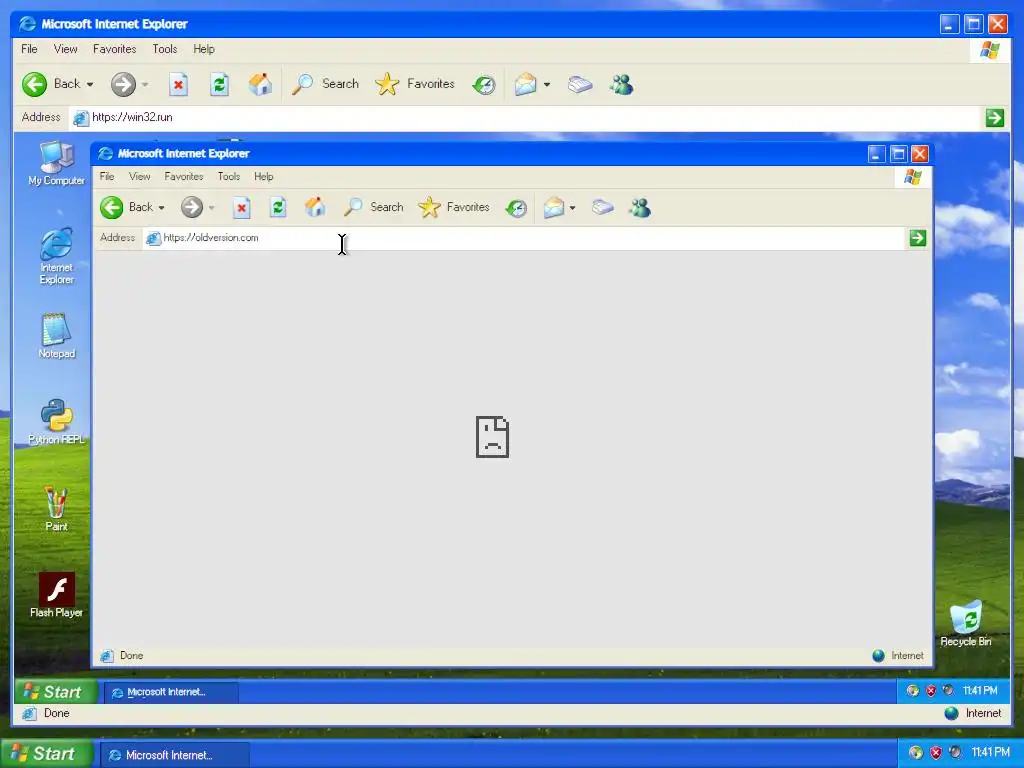Screen dimensions: 1024x768
Task: Click red shield tray icon in inner taskbar
Action: (x=931, y=691)
